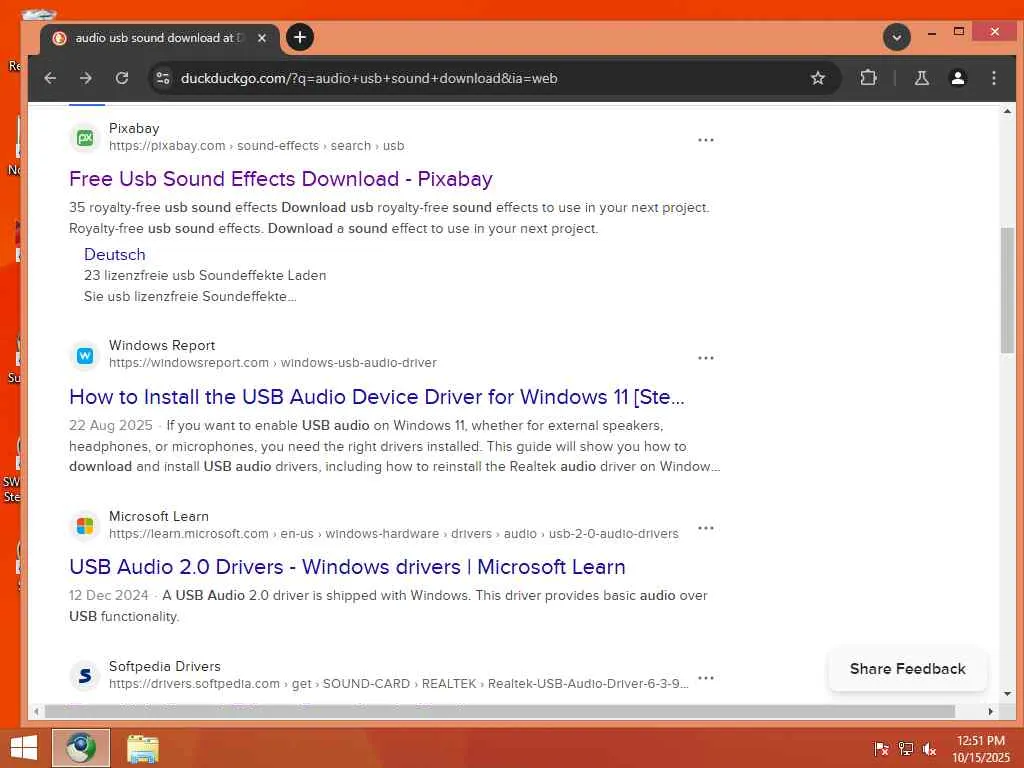Click the windowsreport.com URL breadcrumb
1024x768 pixels.
[273, 362]
